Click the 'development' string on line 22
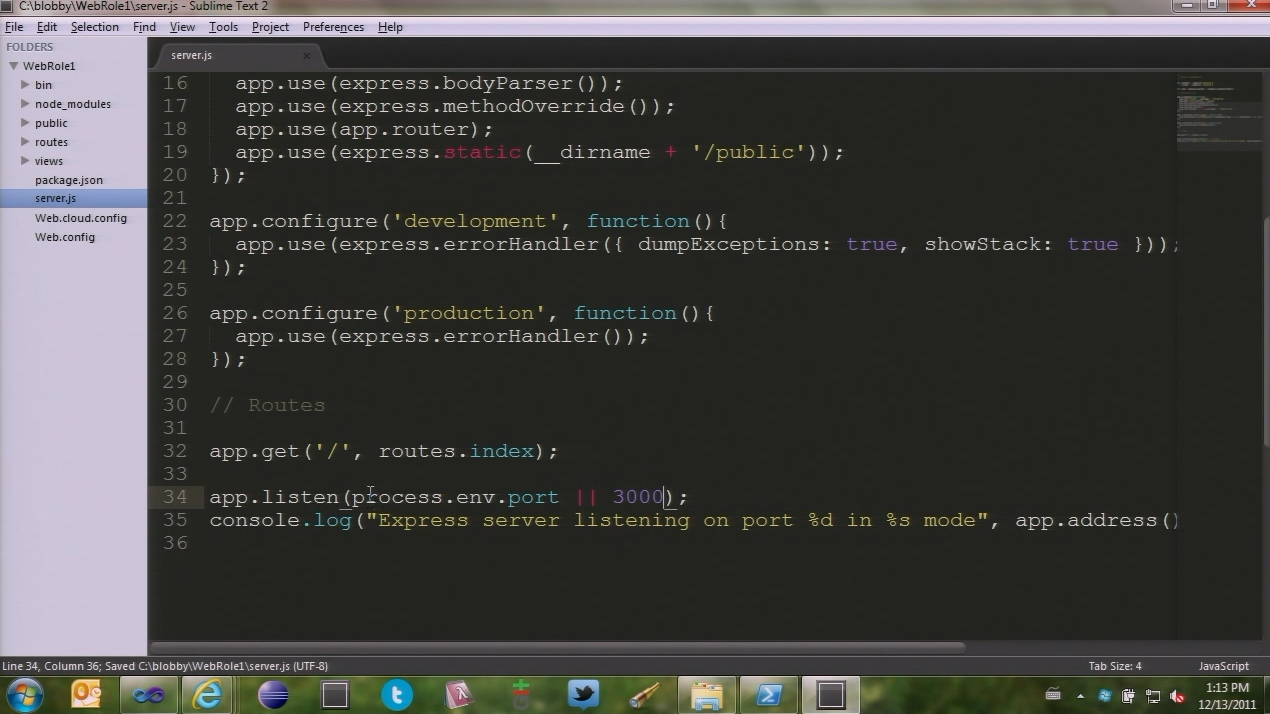This screenshot has width=1270, height=714. [x=475, y=221]
